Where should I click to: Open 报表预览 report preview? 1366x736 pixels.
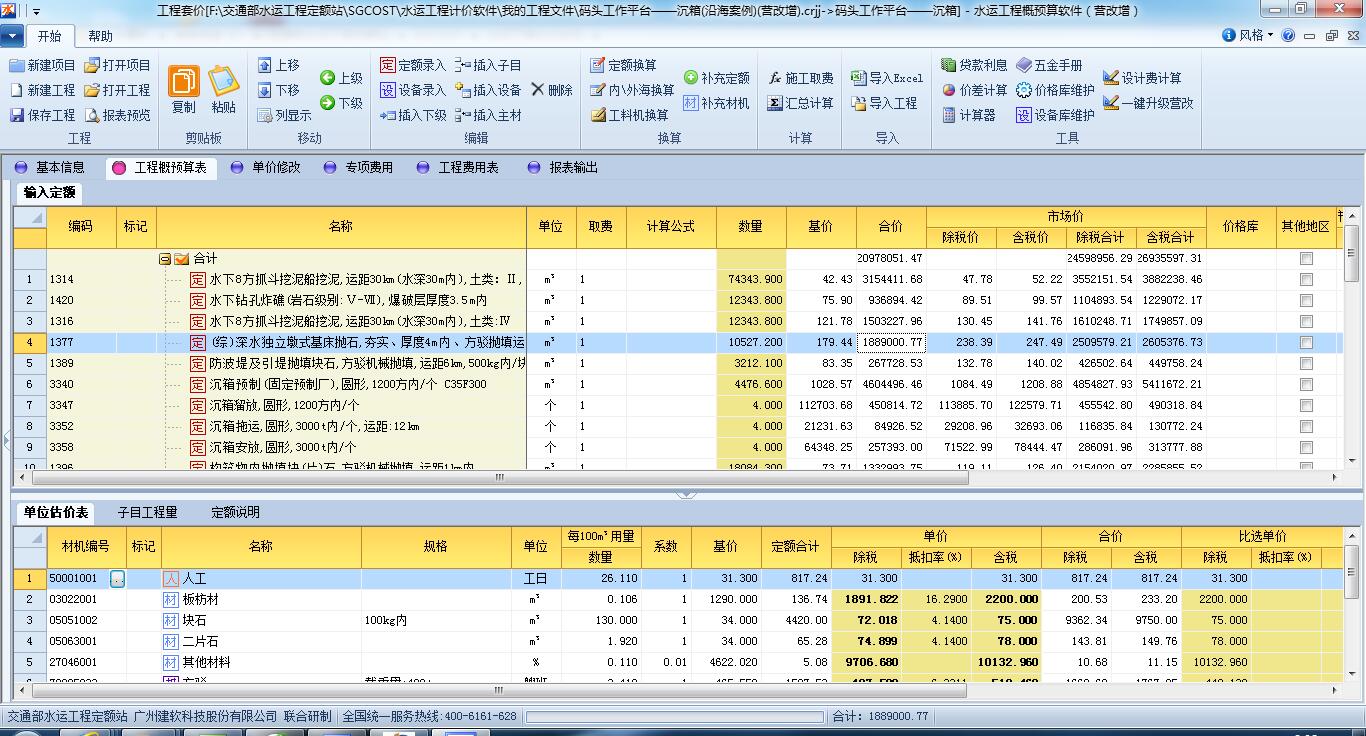(x=92, y=115)
